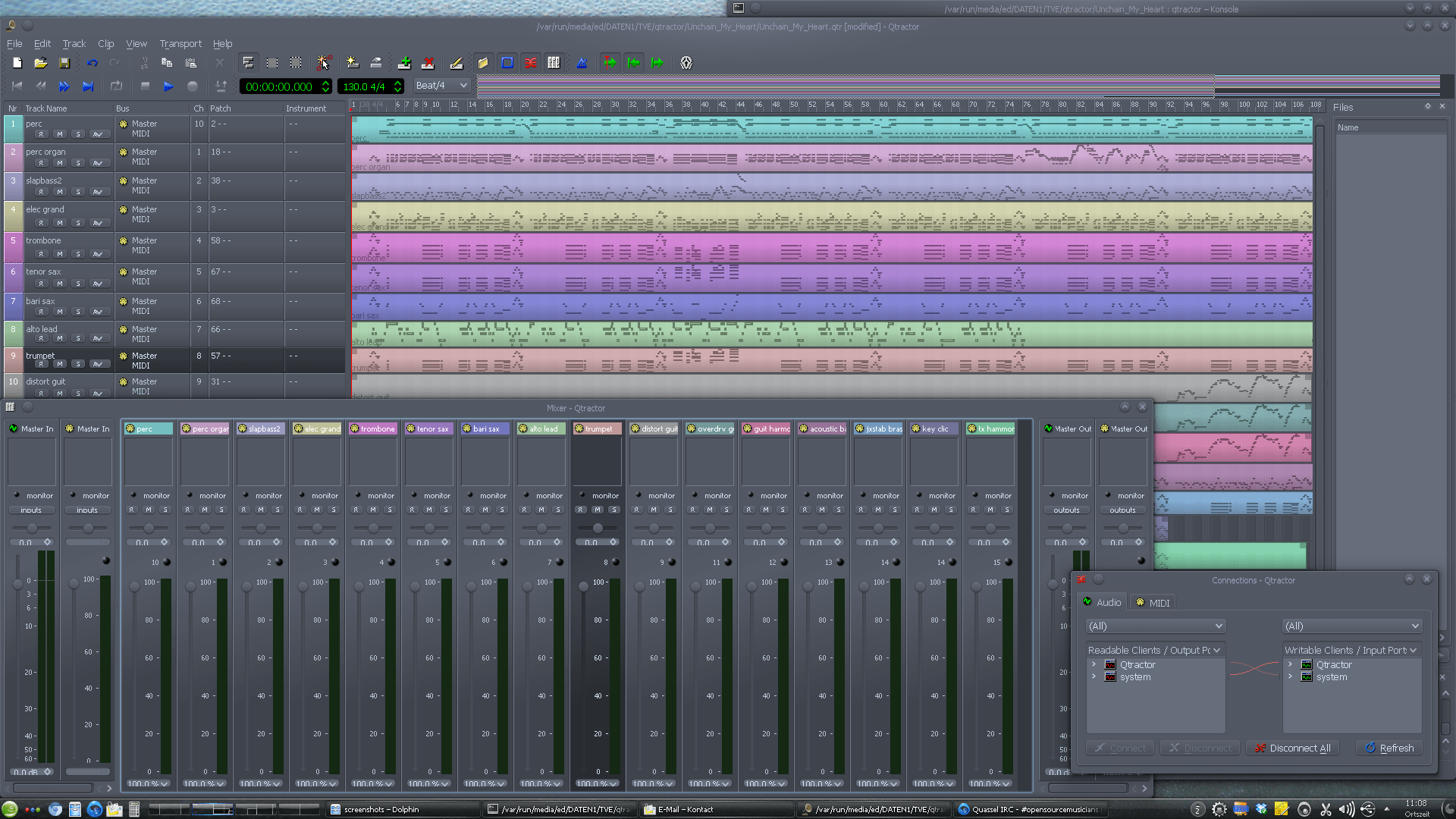The width and height of the screenshot is (1456, 819).
Task: Open the Transport menu
Action: [180, 44]
